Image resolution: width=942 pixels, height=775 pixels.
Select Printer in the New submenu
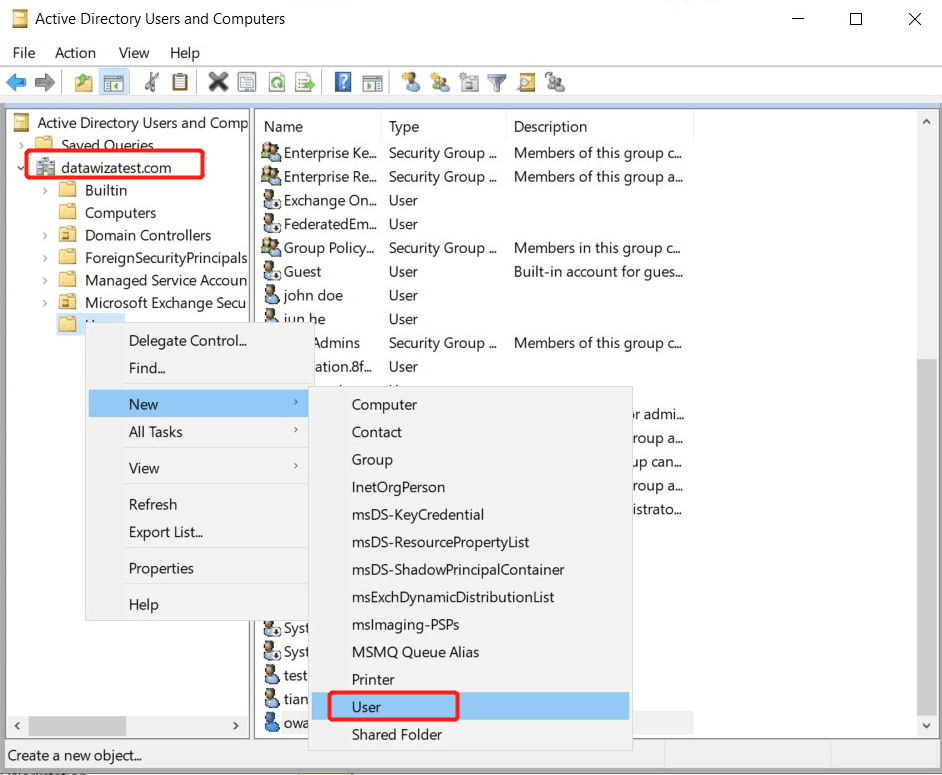(x=470, y=679)
